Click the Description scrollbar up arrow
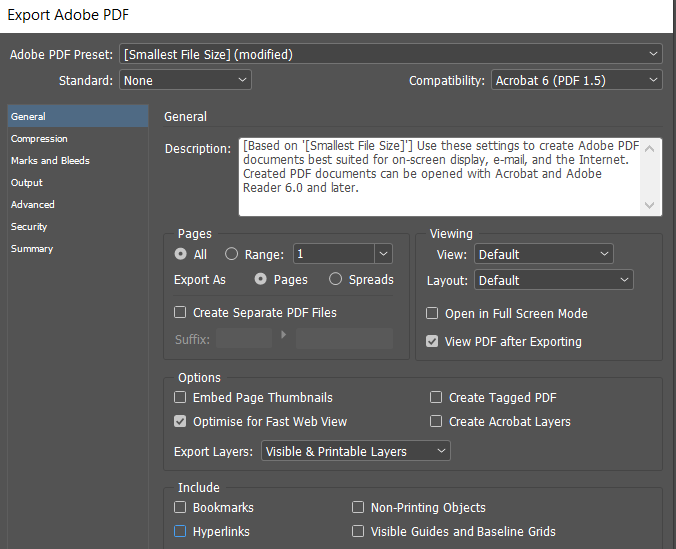The image size is (676, 549). point(650,149)
